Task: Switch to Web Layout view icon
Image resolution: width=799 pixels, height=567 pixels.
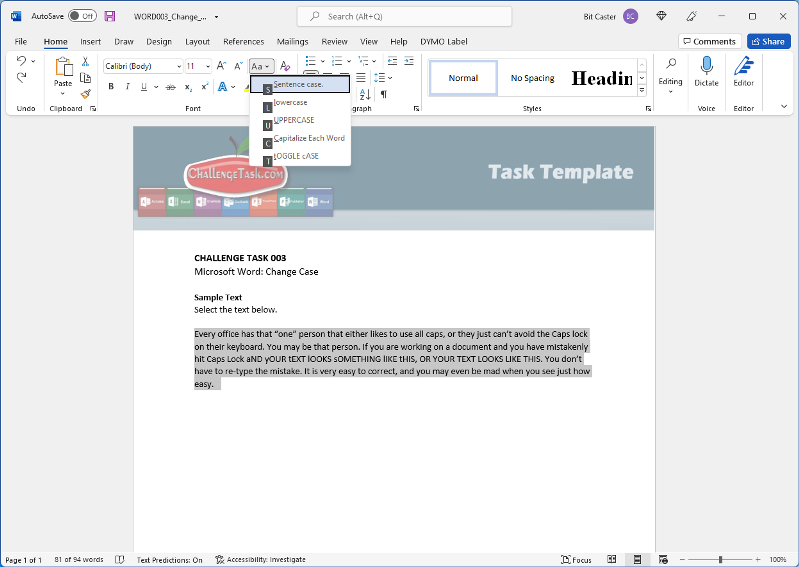Action: [663, 559]
